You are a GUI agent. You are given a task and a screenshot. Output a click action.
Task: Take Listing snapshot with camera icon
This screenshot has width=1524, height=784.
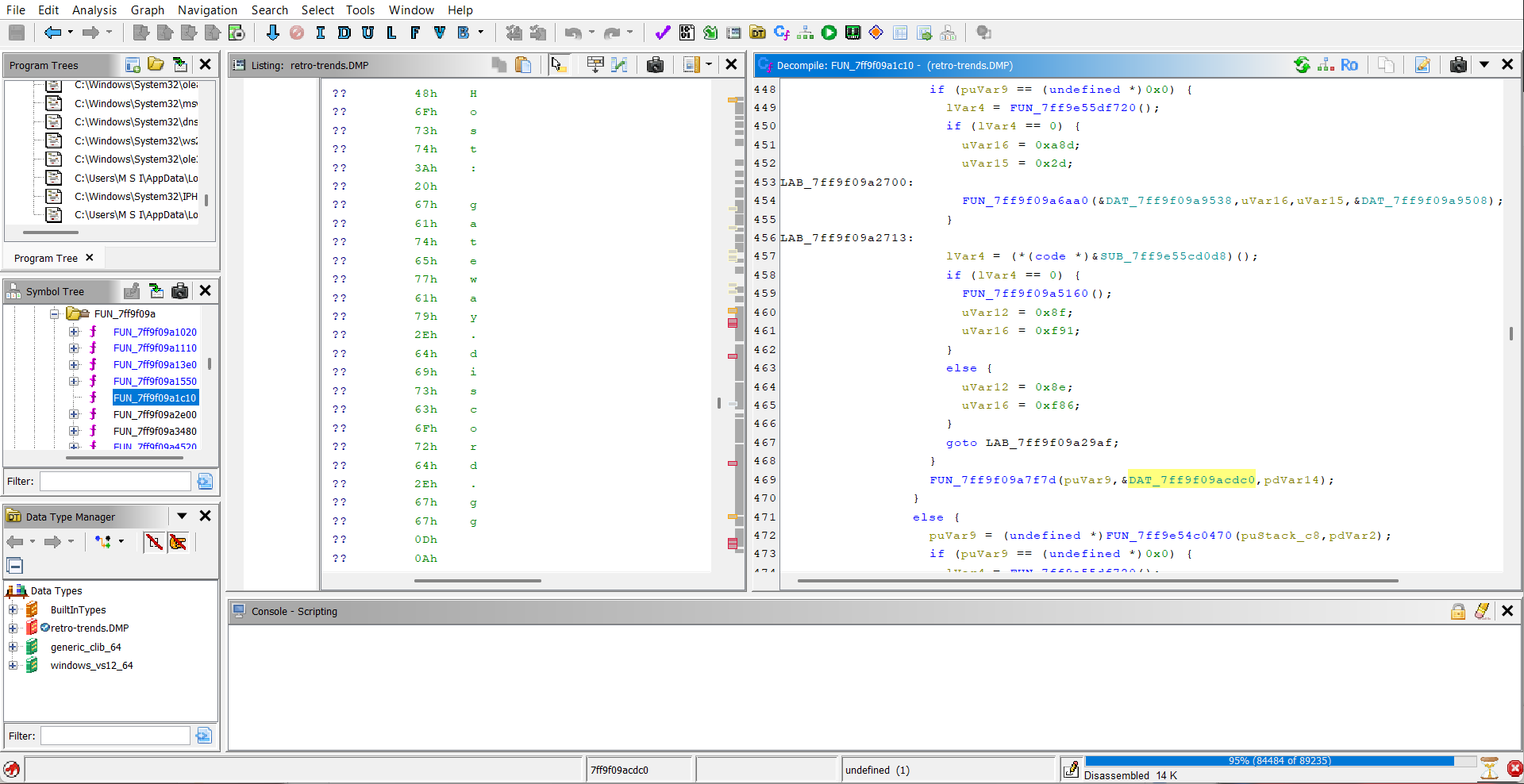[x=655, y=65]
